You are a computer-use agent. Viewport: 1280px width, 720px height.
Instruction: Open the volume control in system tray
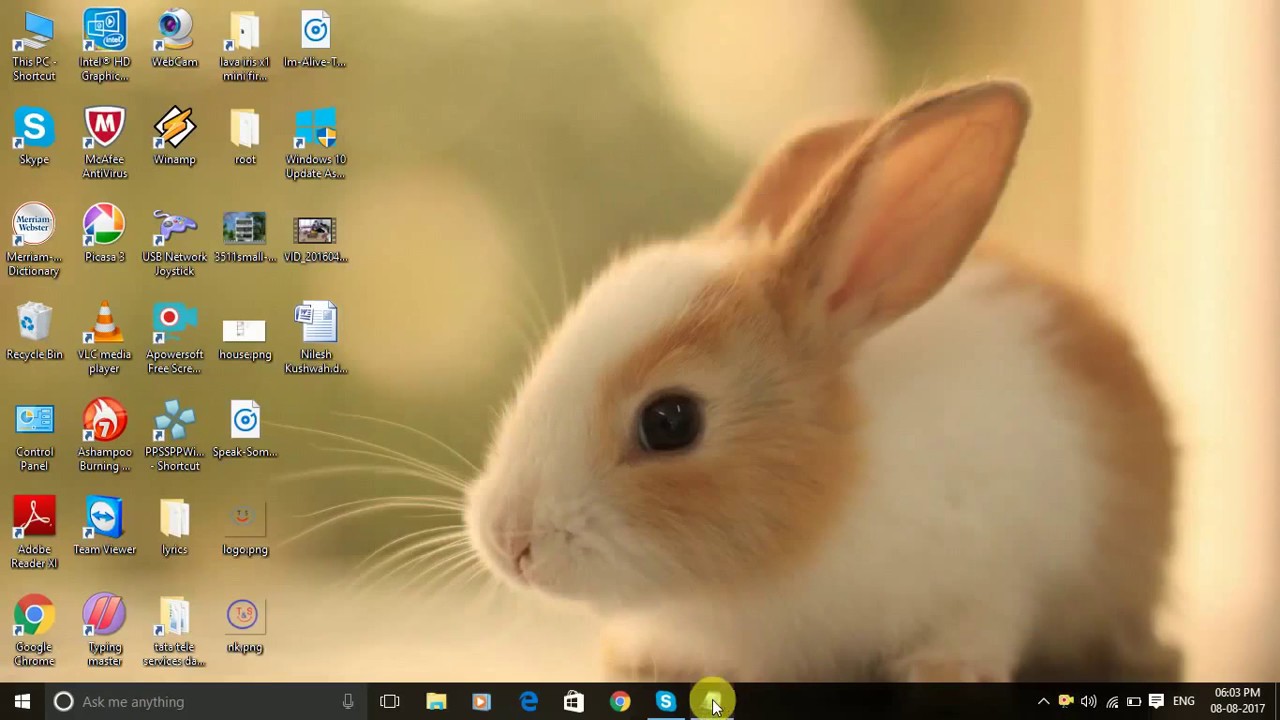(x=1089, y=701)
